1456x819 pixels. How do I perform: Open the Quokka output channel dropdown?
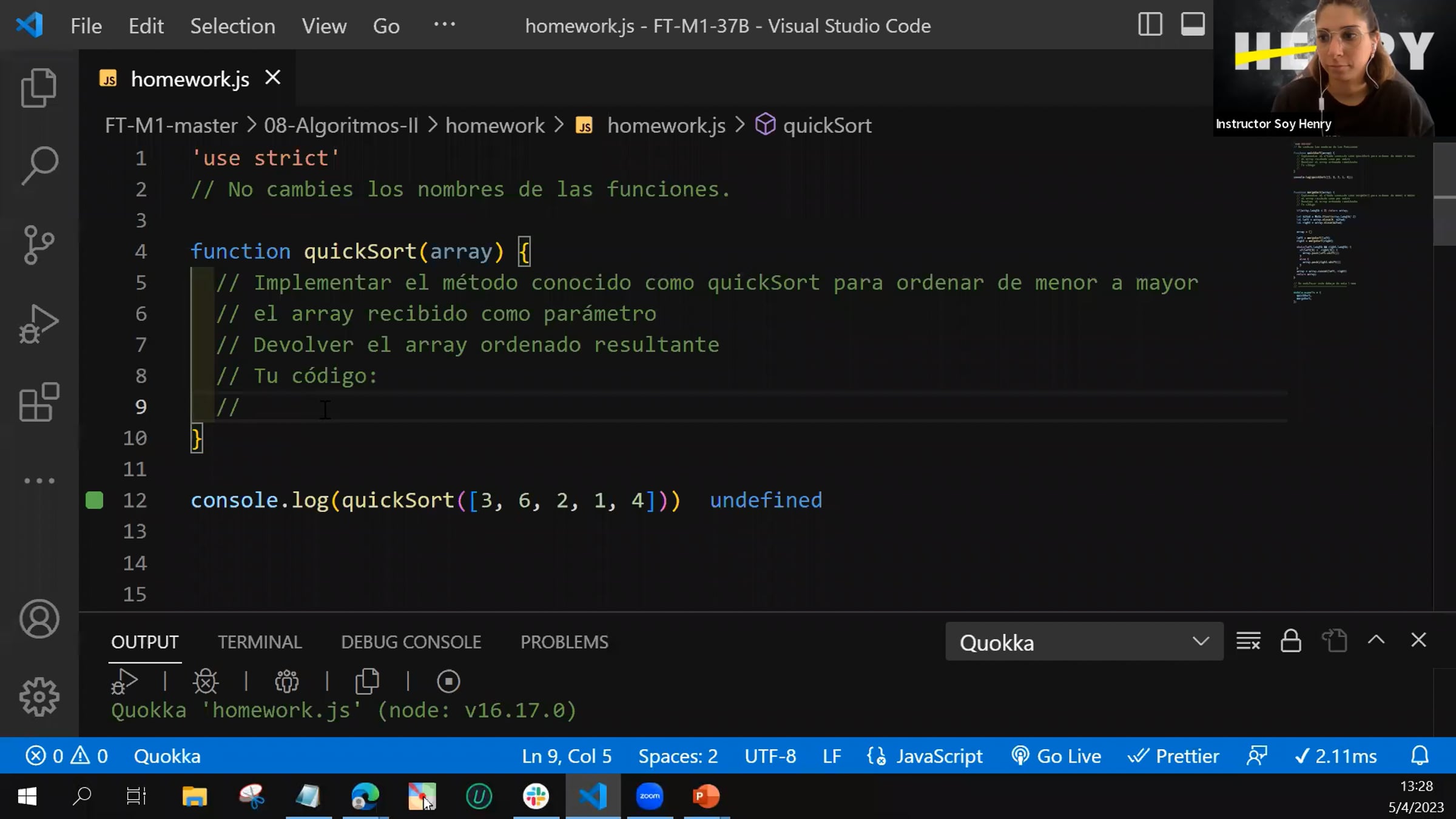pos(1084,642)
